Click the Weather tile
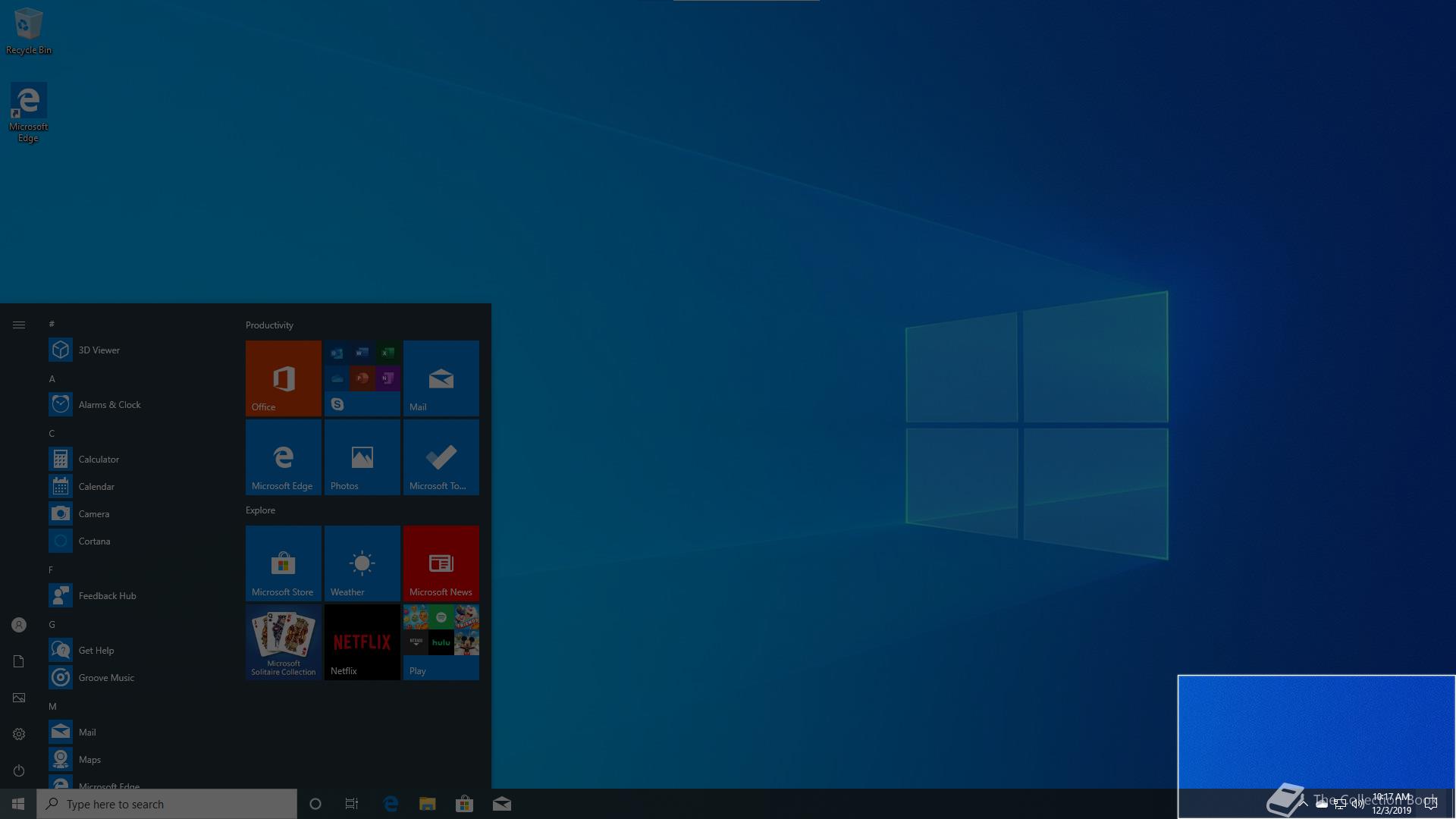This screenshot has width=1456, height=819. pos(362,563)
